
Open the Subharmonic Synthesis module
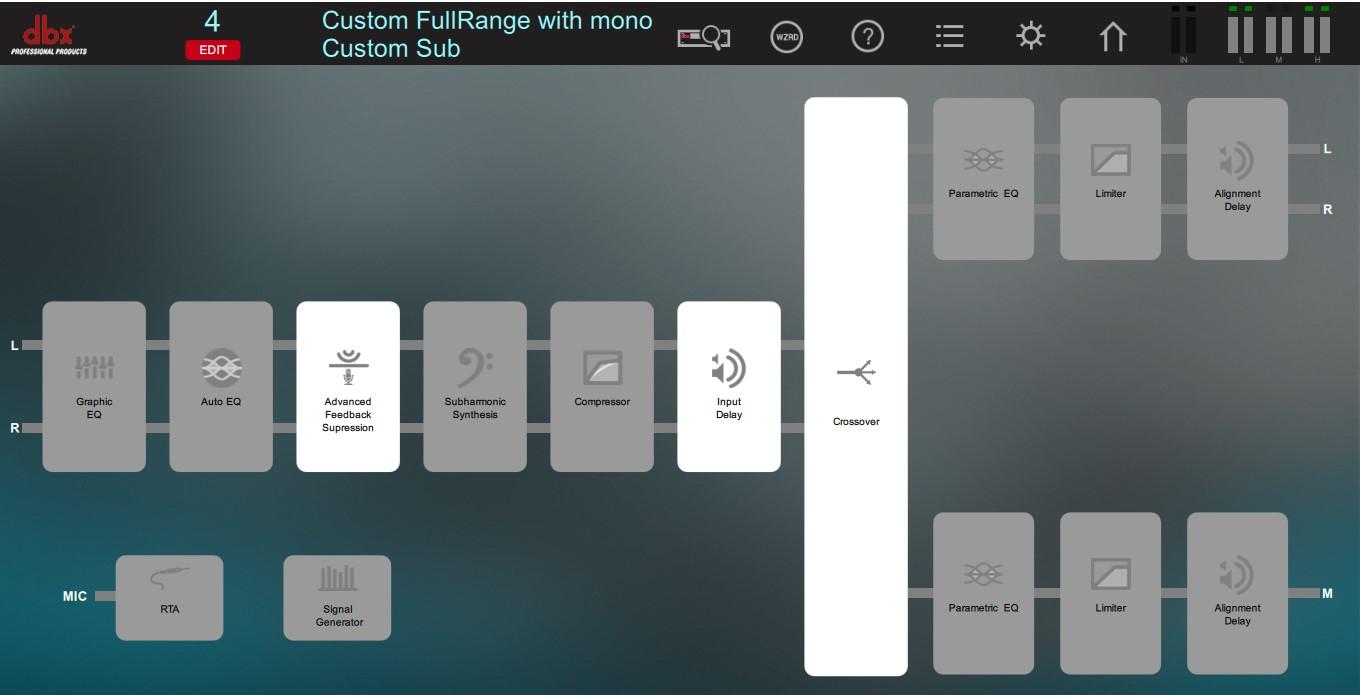tap(475, 386)
